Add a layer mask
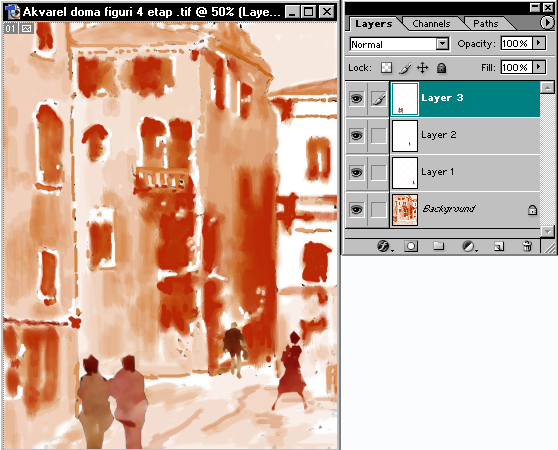Screen dimensions: 558x450 point(411,246)
